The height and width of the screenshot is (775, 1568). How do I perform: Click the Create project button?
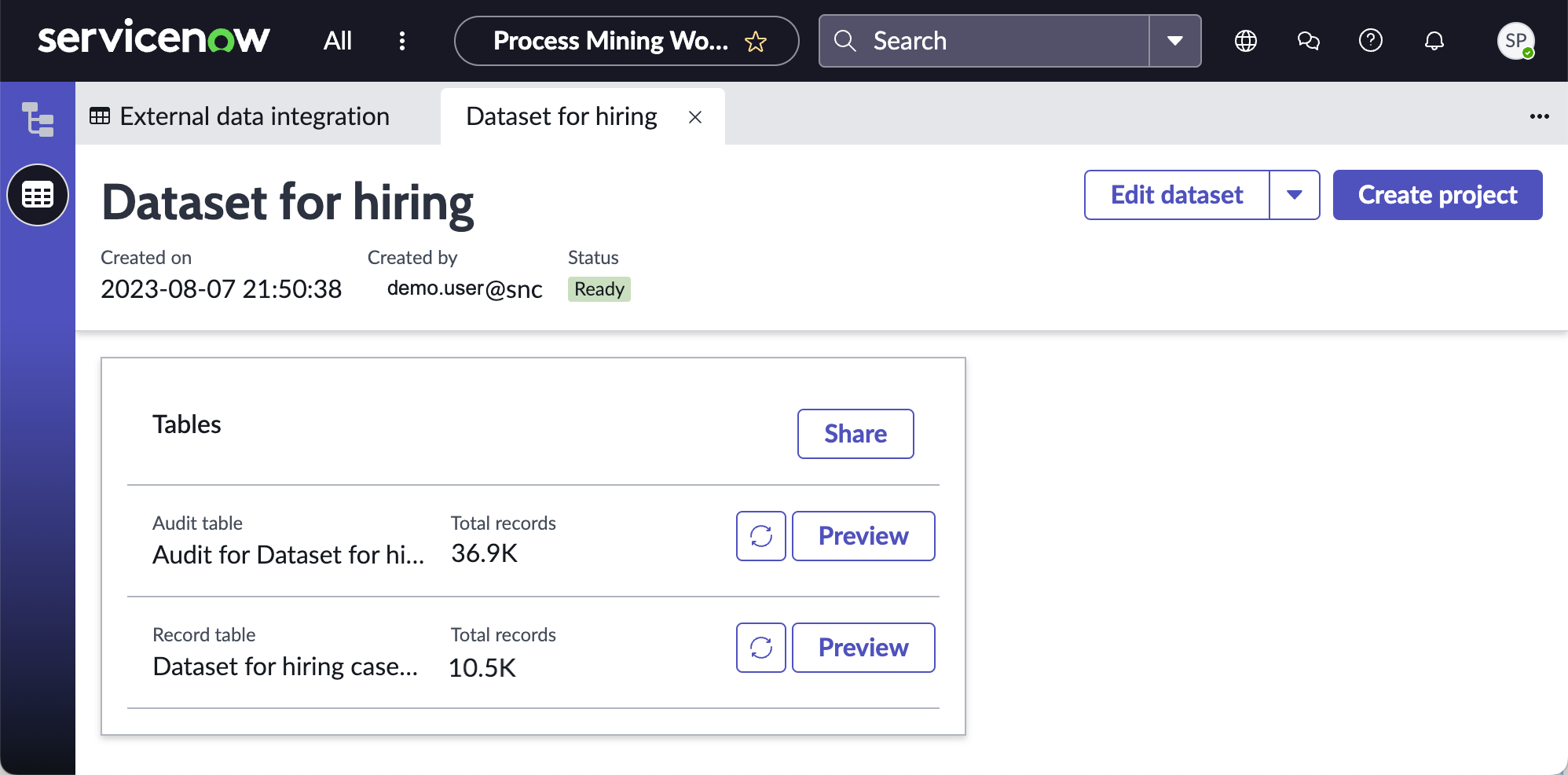click(x=1438, y=195)
